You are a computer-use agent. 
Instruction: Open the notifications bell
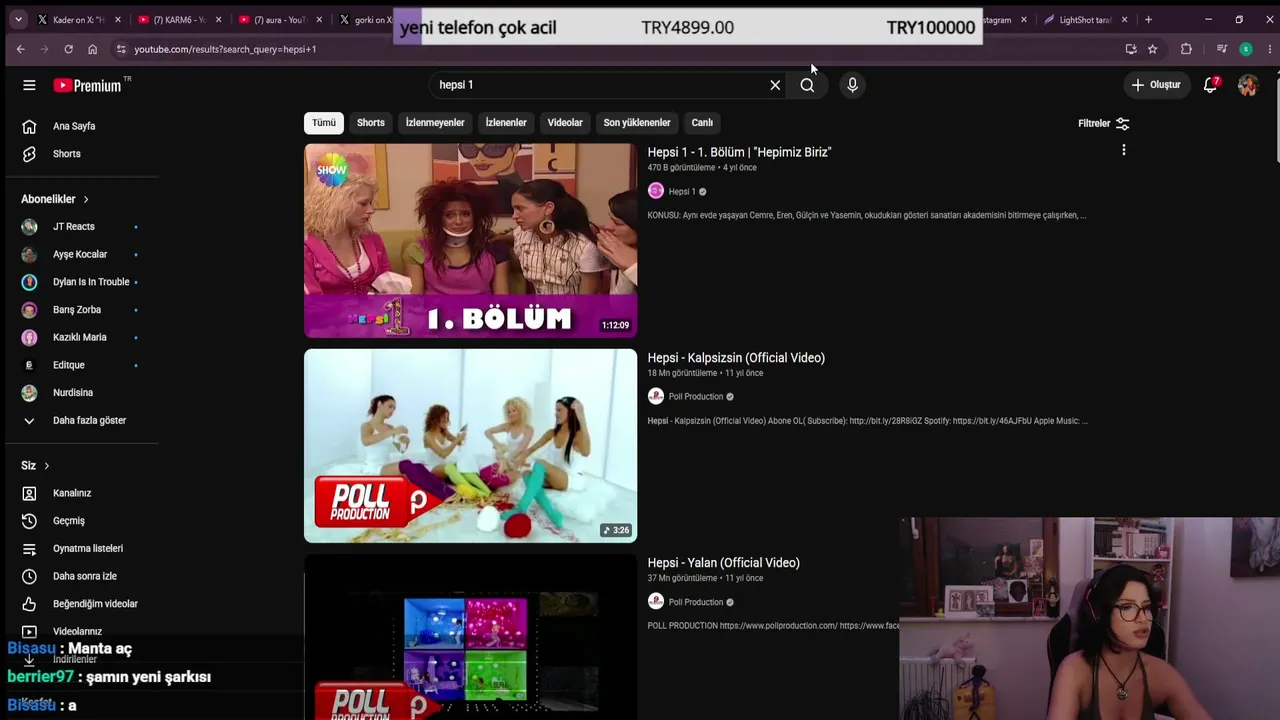click(x=1210, y=85)
